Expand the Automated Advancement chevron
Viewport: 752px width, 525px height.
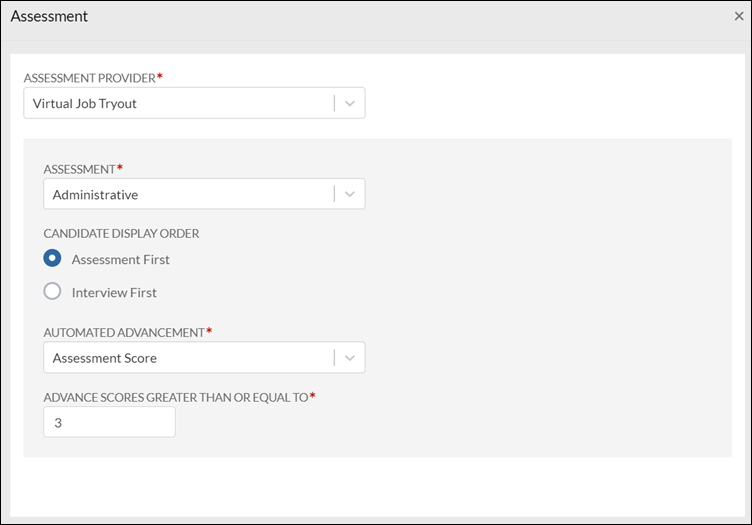pos(350,358)
